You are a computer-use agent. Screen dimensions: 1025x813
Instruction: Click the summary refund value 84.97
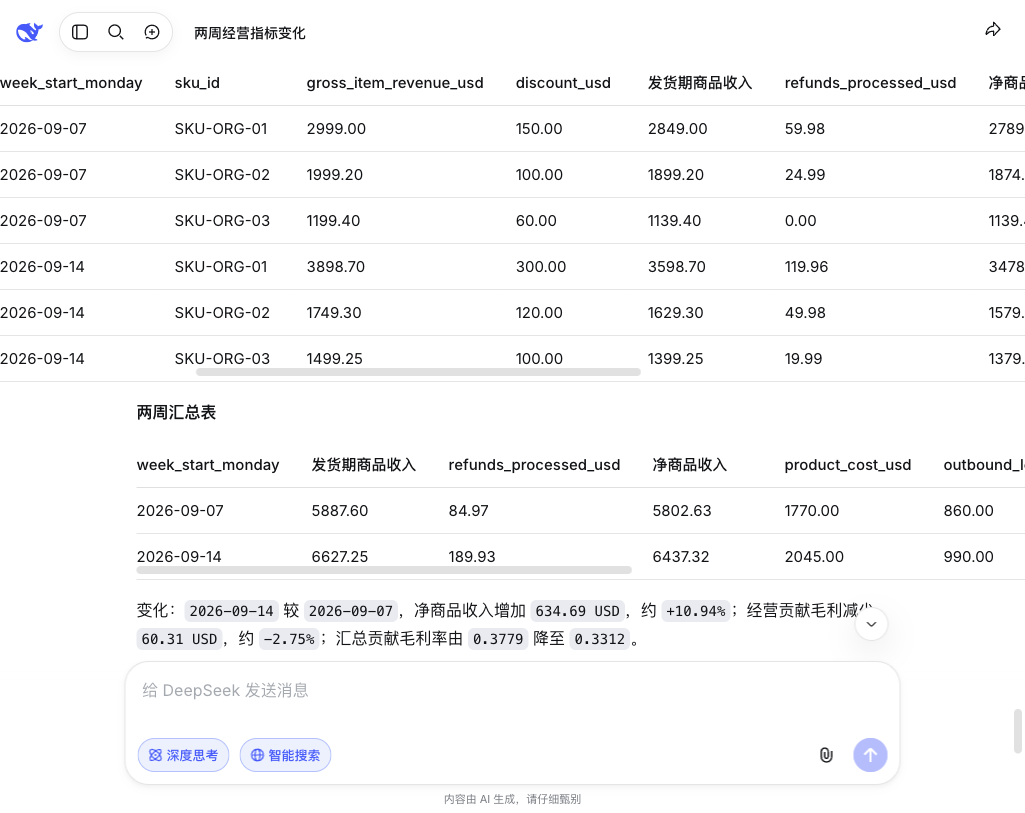tap(468, 510)
